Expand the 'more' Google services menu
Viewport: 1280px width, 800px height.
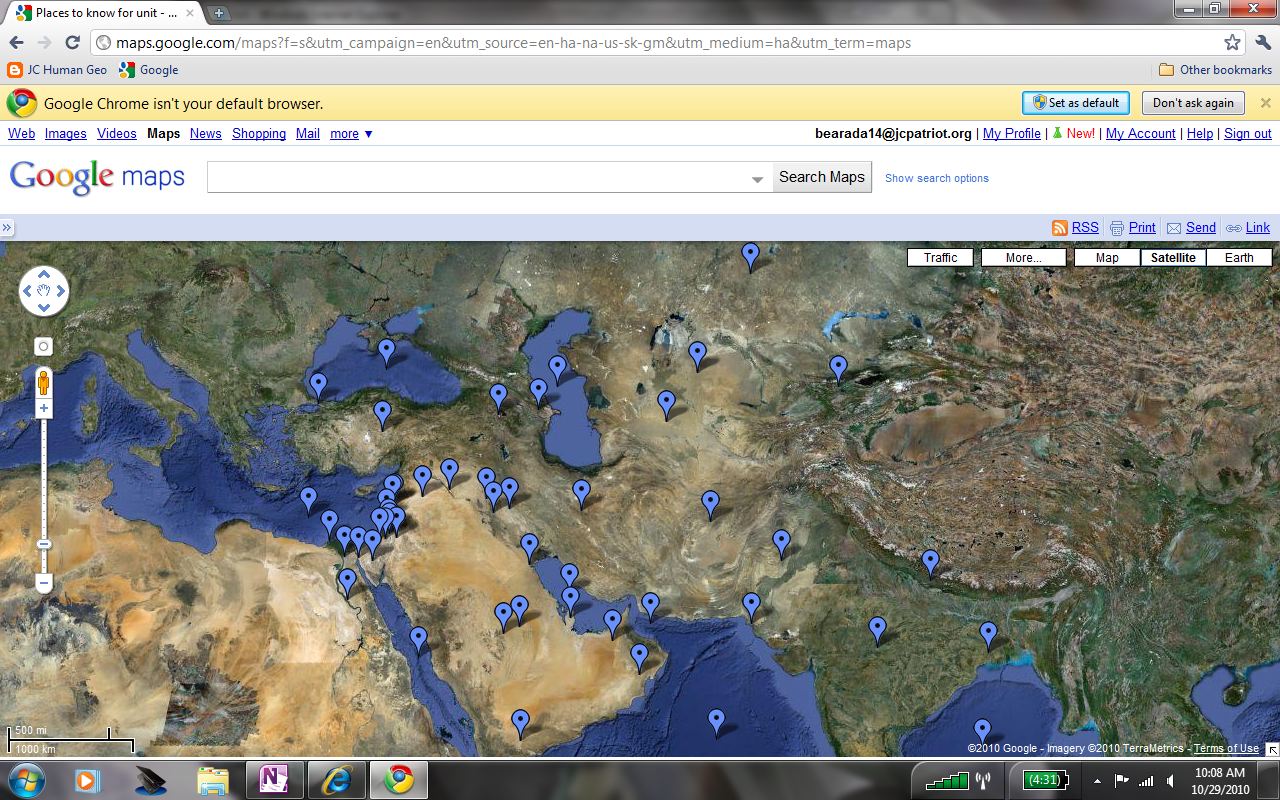click(351, 134)
